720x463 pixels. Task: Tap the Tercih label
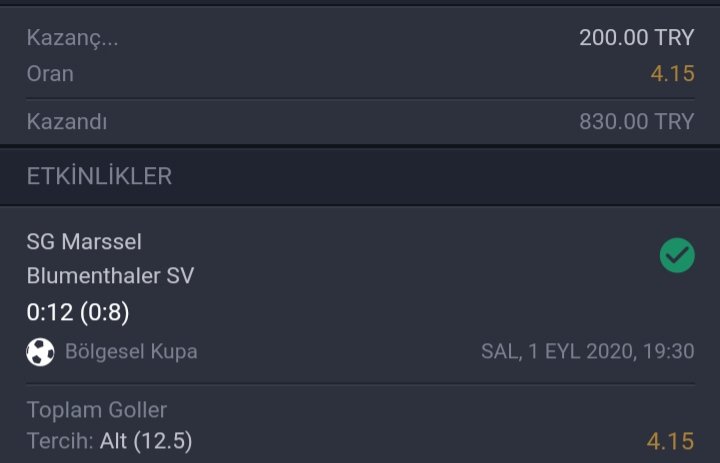(60, 441)
